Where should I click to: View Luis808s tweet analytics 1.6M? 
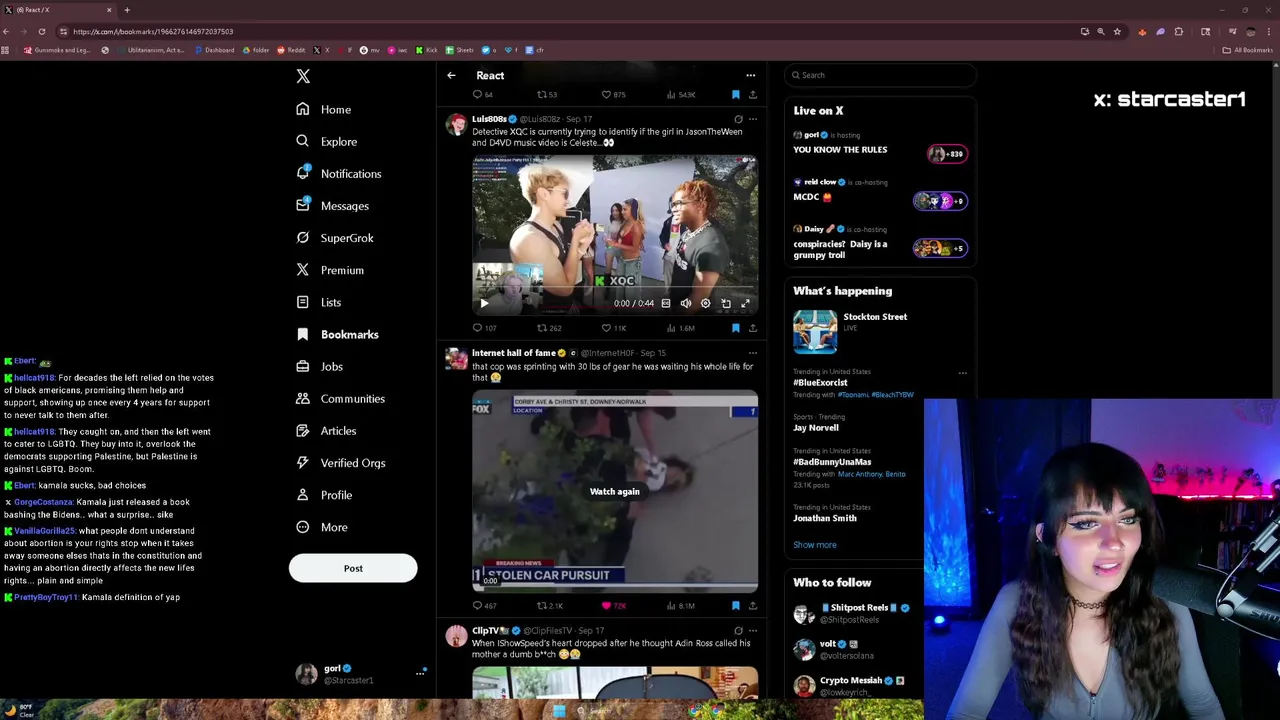click(x=680, y=328)
